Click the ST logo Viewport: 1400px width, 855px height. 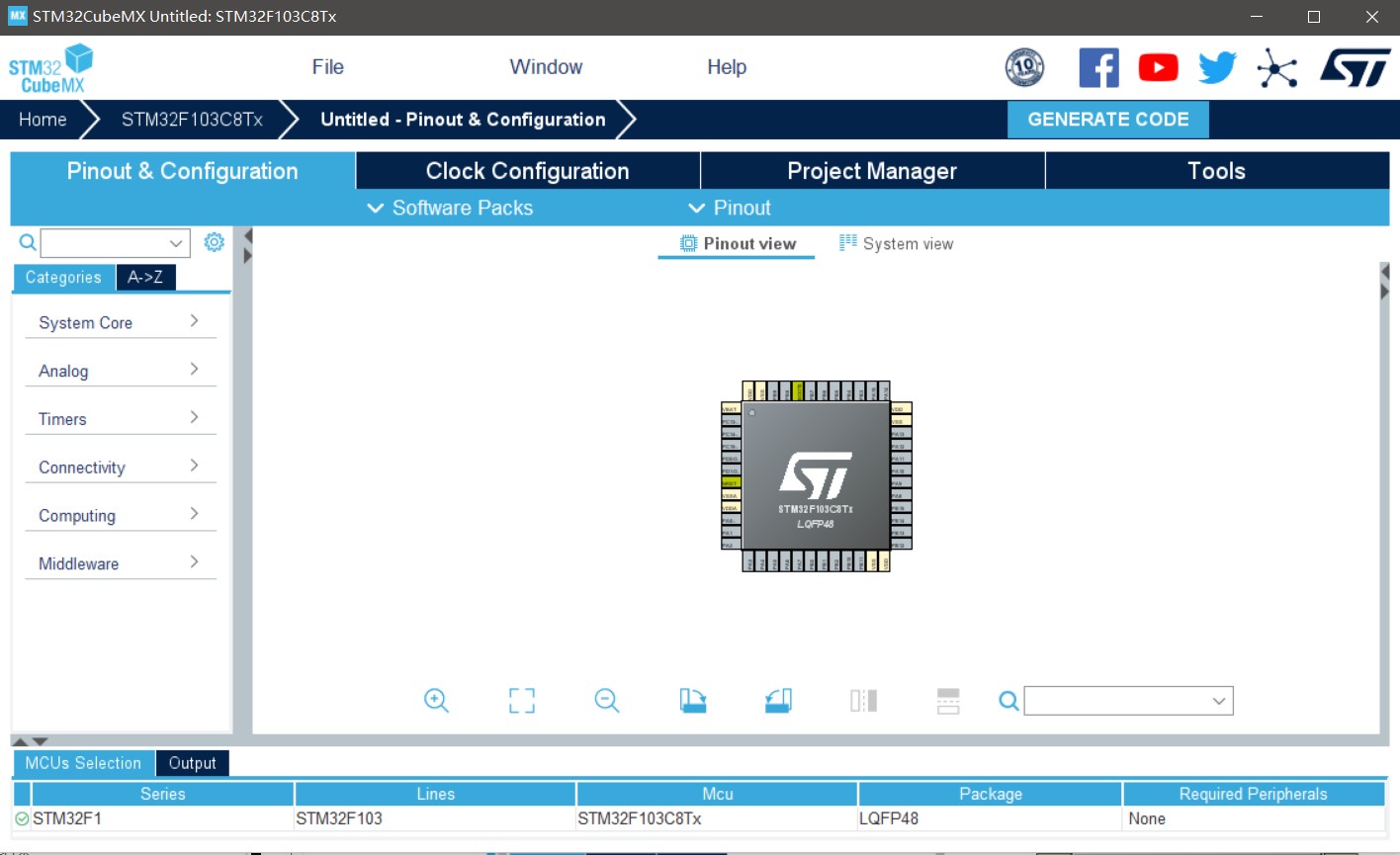pos(1355,68)
